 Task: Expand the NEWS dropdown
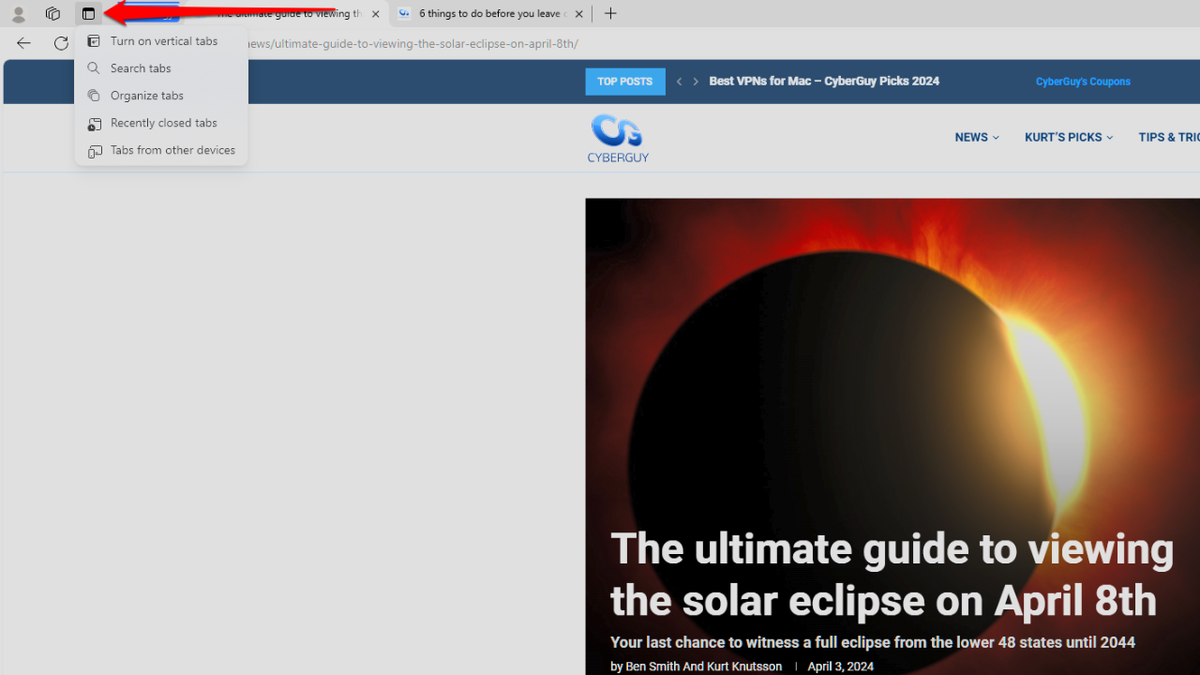(976, 137)
